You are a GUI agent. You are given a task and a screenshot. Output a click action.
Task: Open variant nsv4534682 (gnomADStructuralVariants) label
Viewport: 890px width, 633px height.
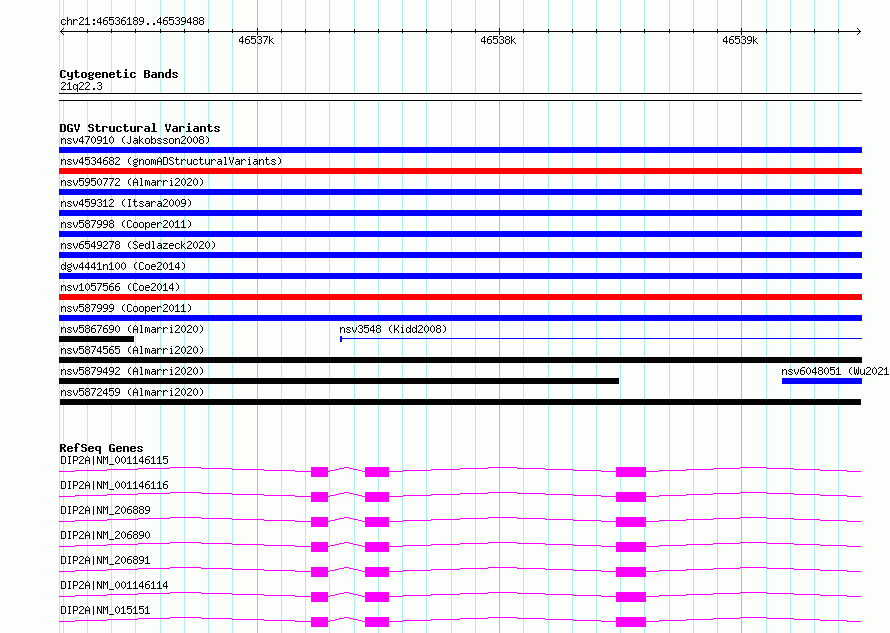click(171, 161)
